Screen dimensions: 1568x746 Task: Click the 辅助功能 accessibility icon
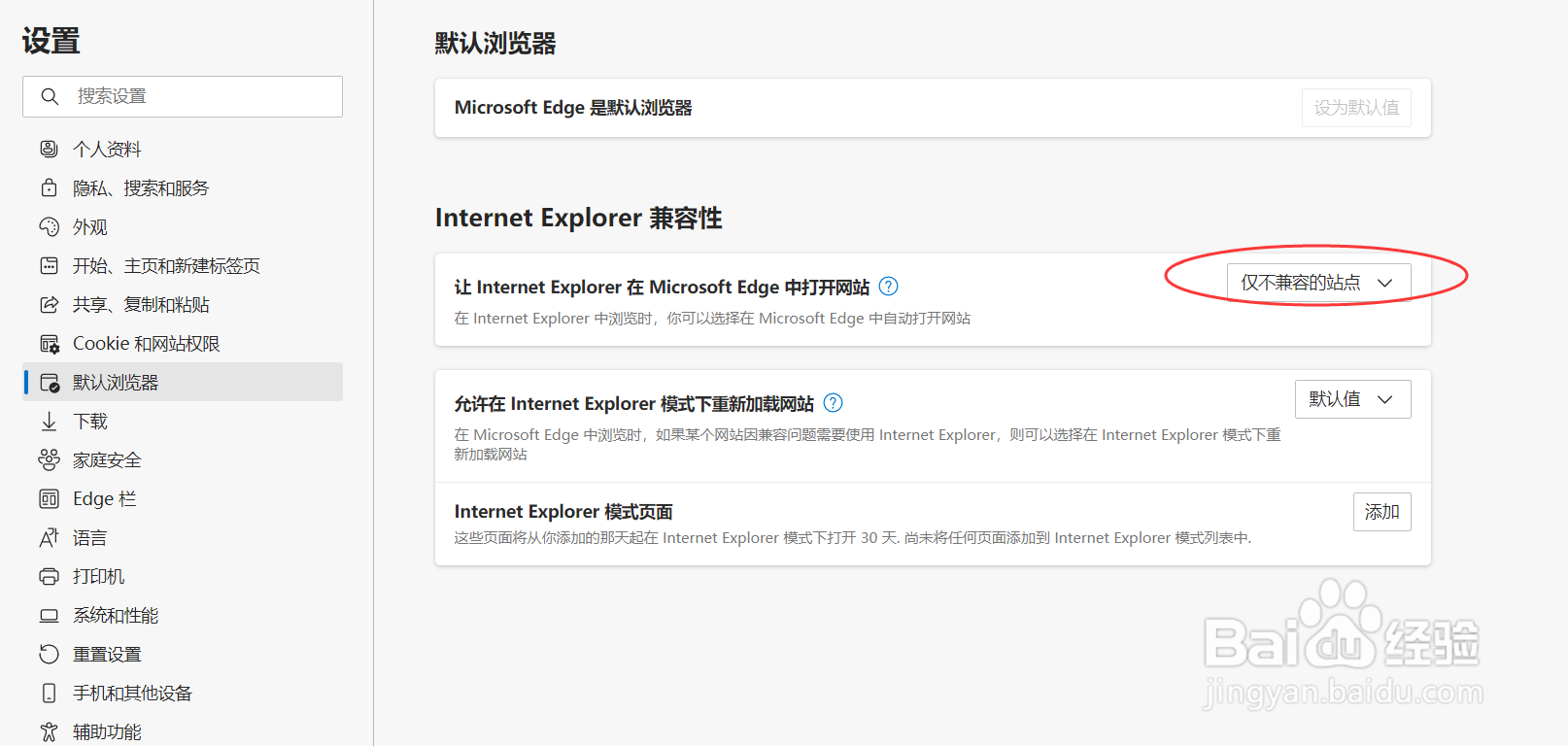pos(49,731)
